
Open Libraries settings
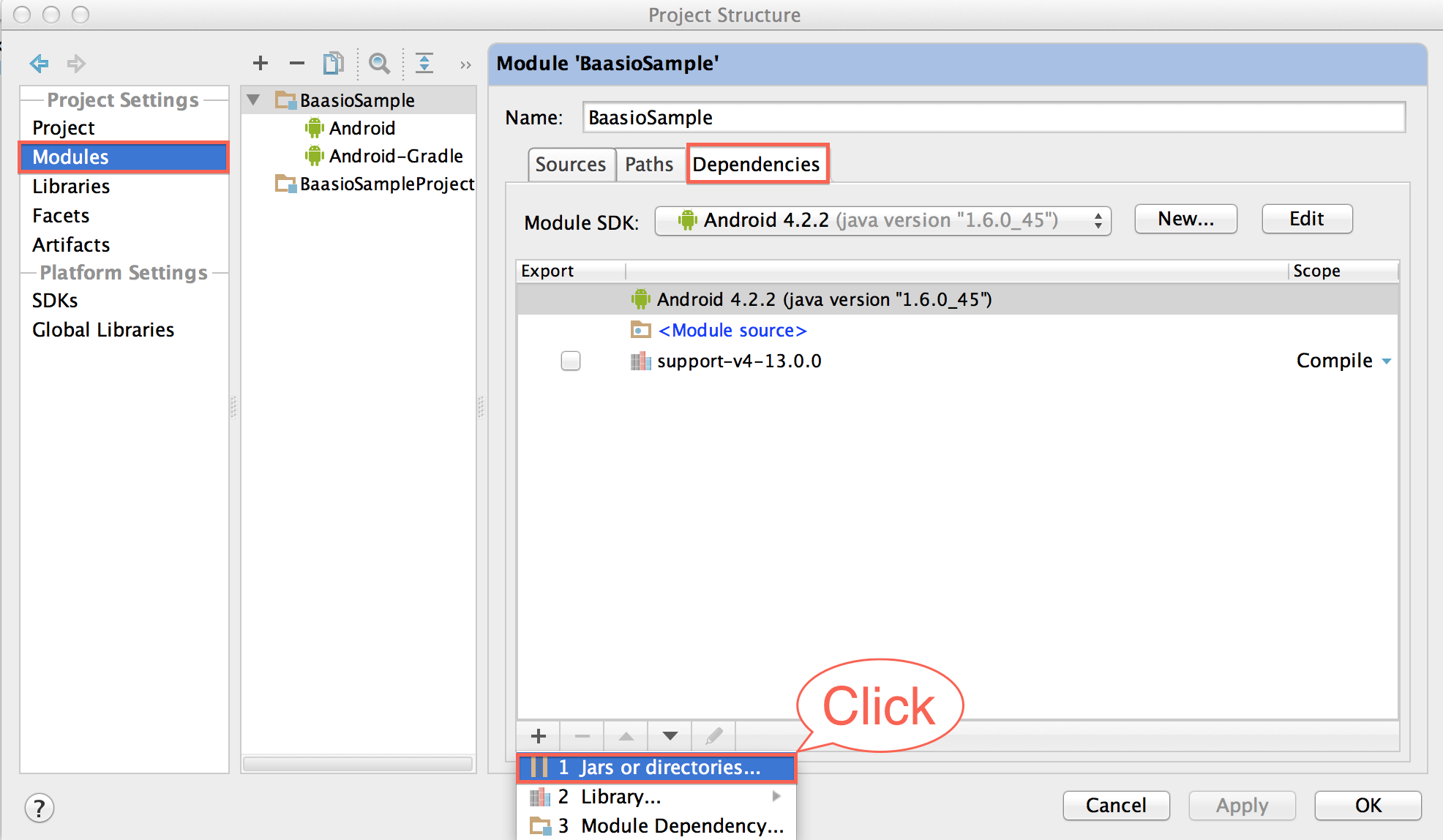pyautogui.click(x=71, y=187)
